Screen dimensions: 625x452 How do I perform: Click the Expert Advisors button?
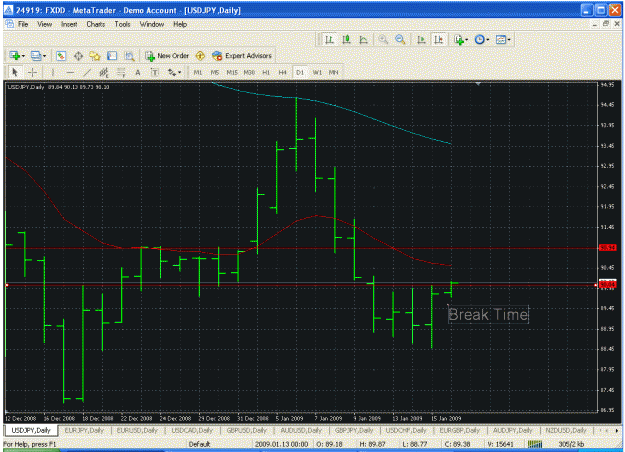tap(242, 56)
